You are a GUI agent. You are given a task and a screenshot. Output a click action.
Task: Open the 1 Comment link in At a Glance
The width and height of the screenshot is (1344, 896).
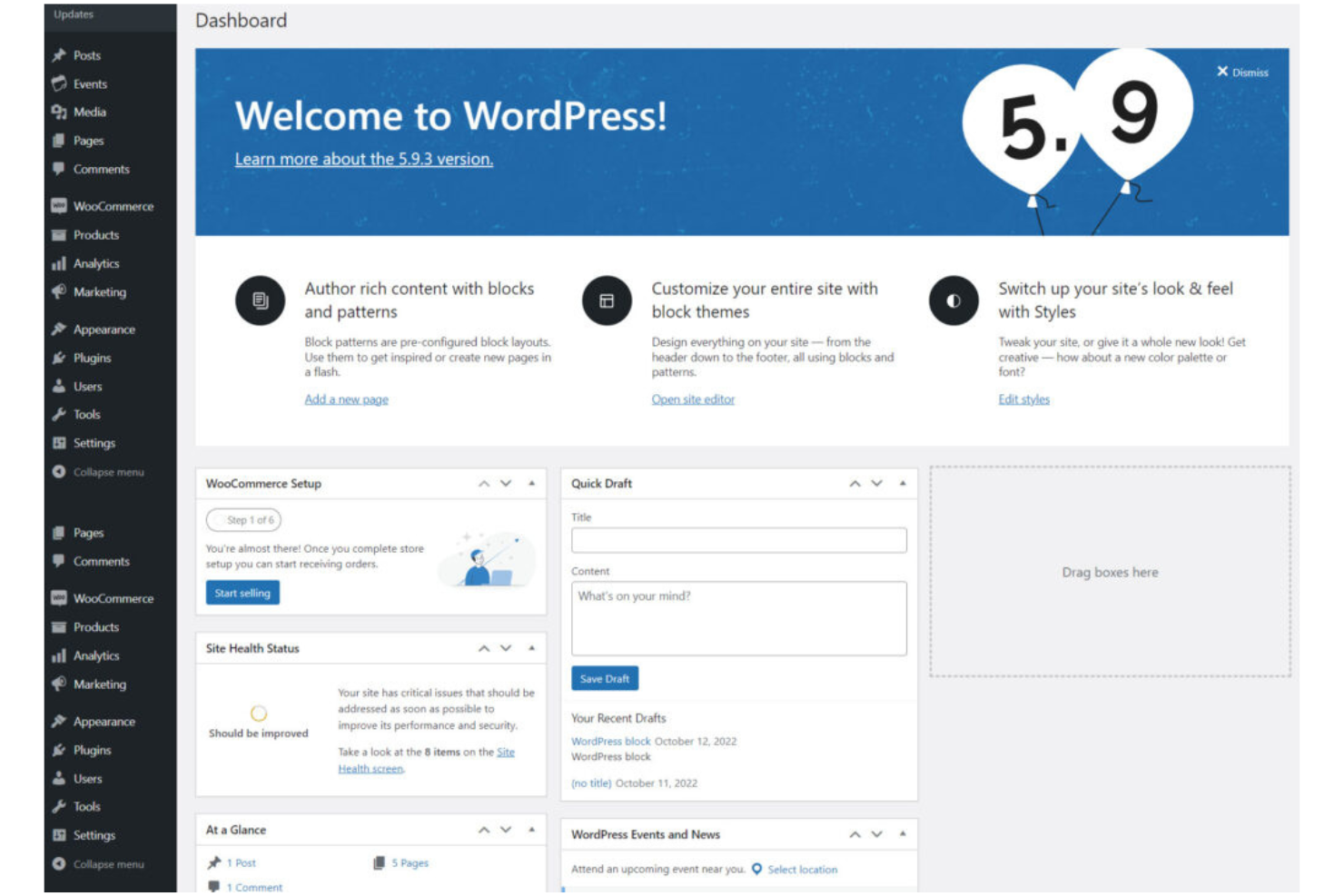(254, 887)
